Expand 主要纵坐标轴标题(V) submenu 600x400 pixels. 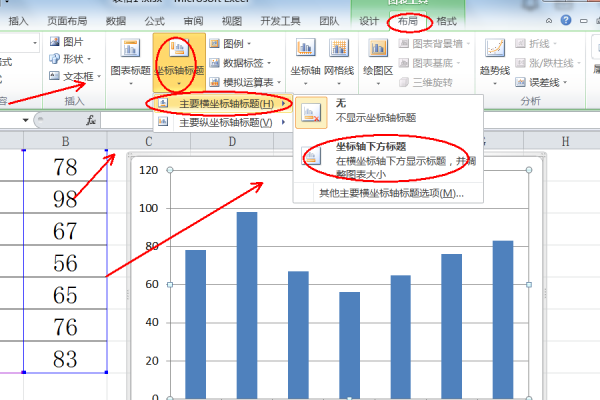223,122
